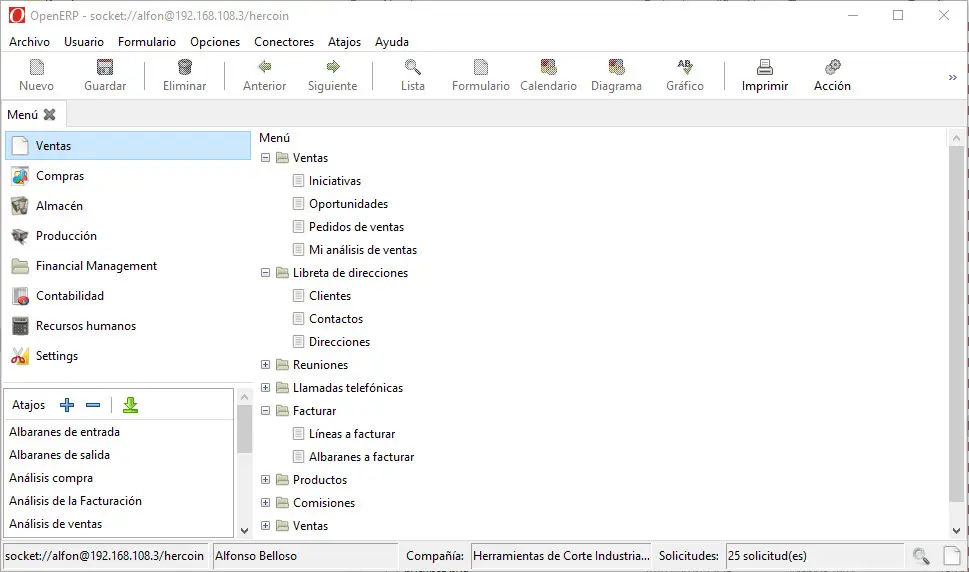Click the 25 solicitud(es) requests field

pyautogui.click(x=815, y=555)
